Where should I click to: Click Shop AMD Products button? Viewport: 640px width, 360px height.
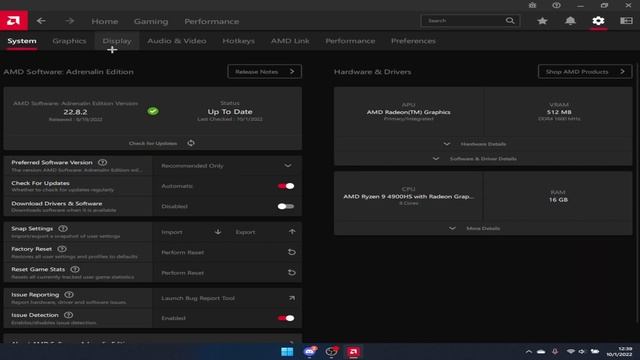tap(585, 71)
